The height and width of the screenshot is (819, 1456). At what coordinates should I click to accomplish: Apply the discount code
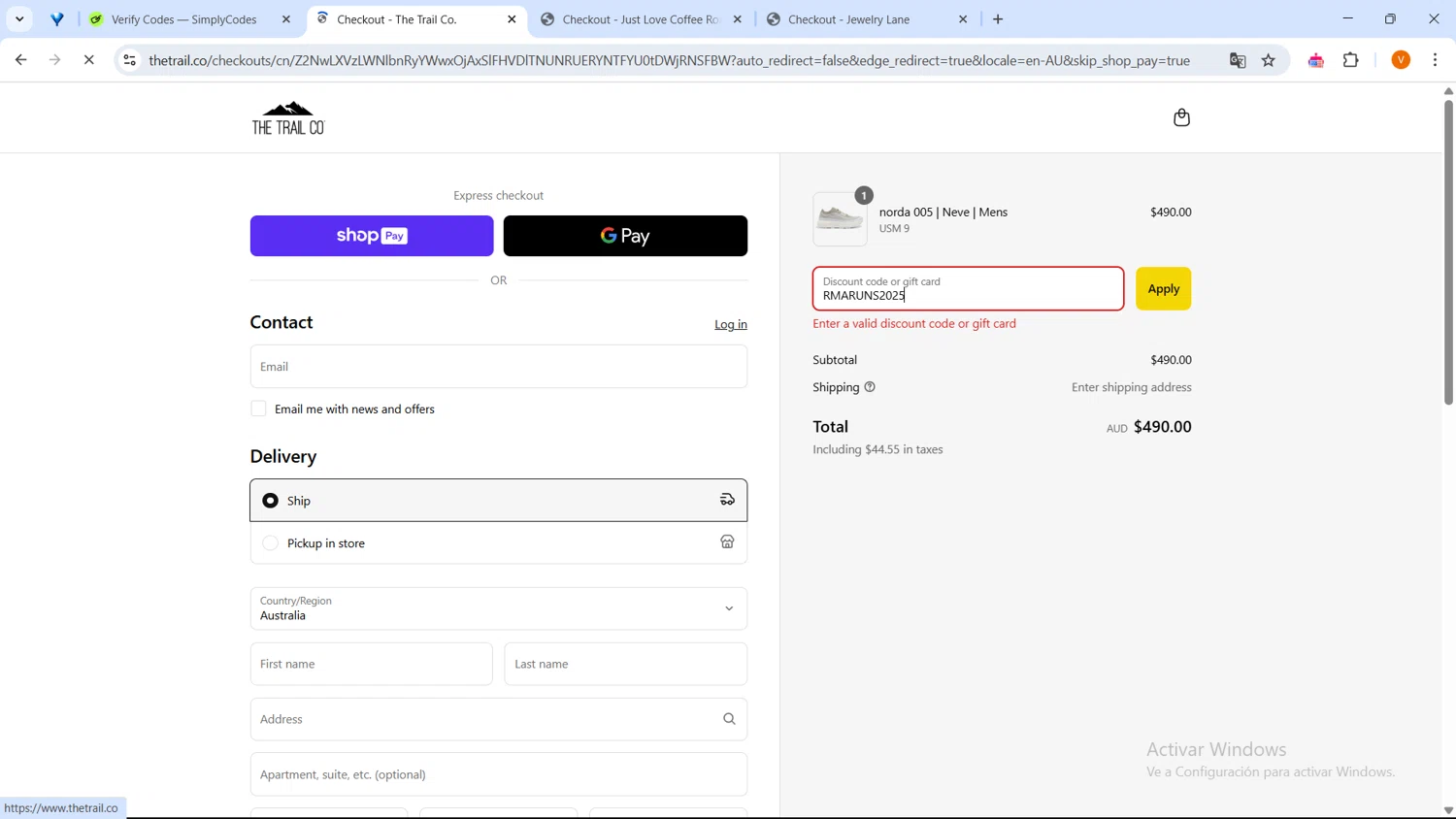1163,288
